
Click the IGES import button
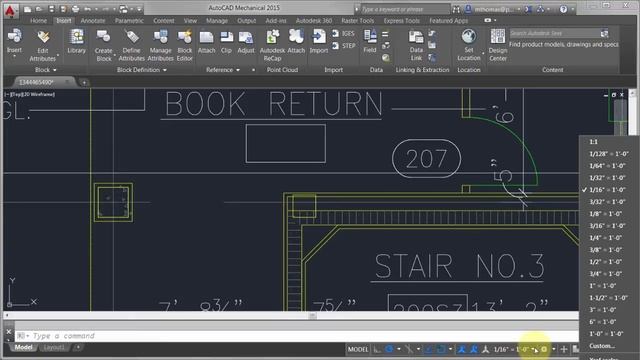coord(343,33)
